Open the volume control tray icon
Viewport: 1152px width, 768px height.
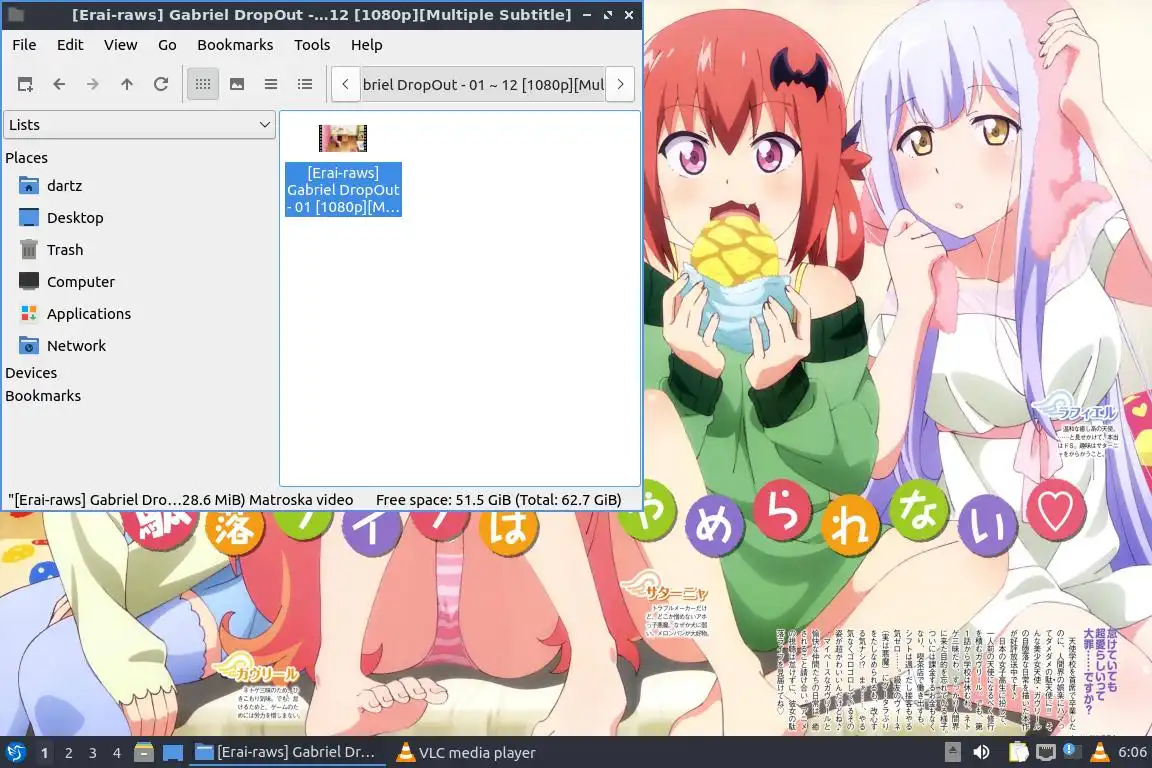click(x=981, y=752)
